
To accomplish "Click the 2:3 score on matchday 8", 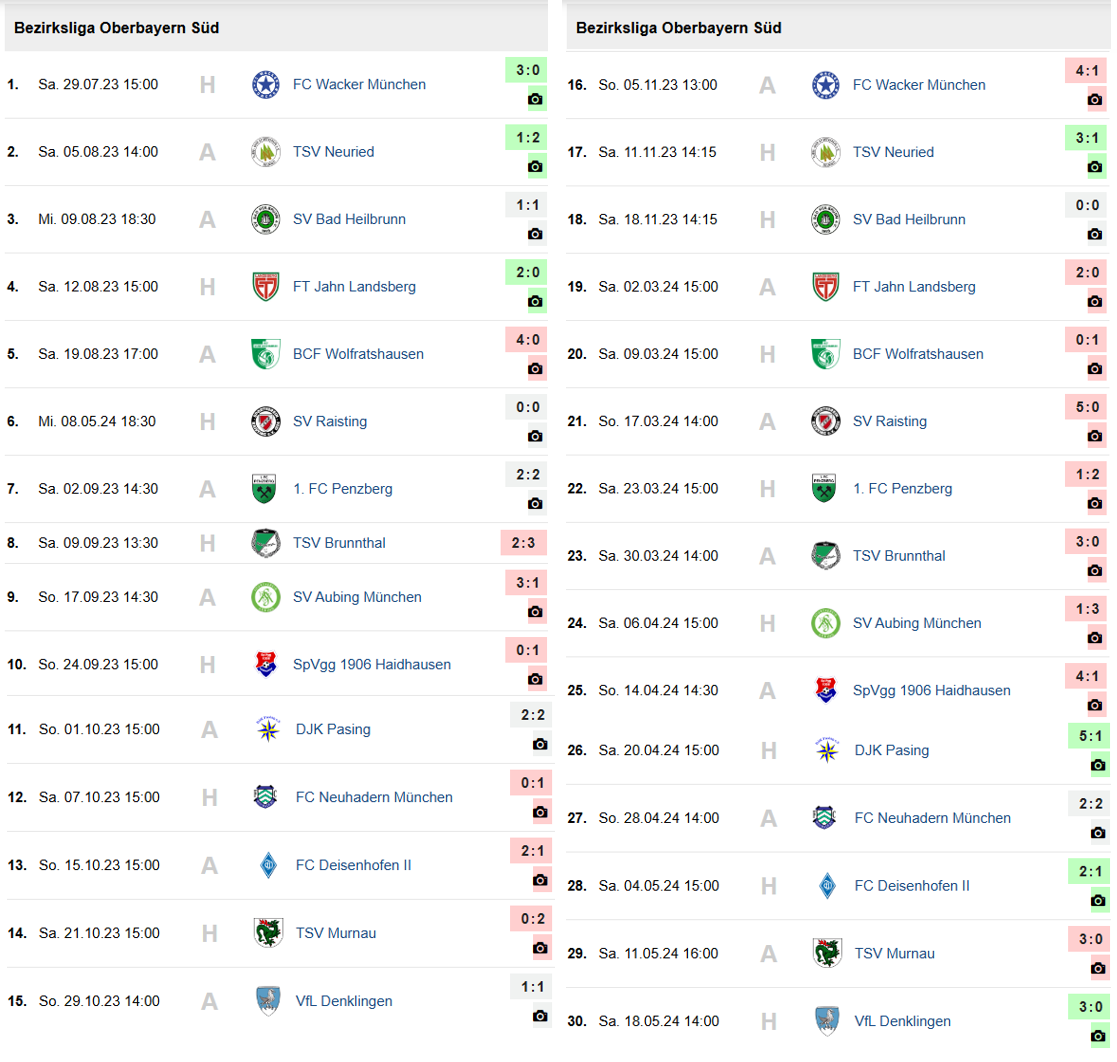I will click(x=524, y=543).
